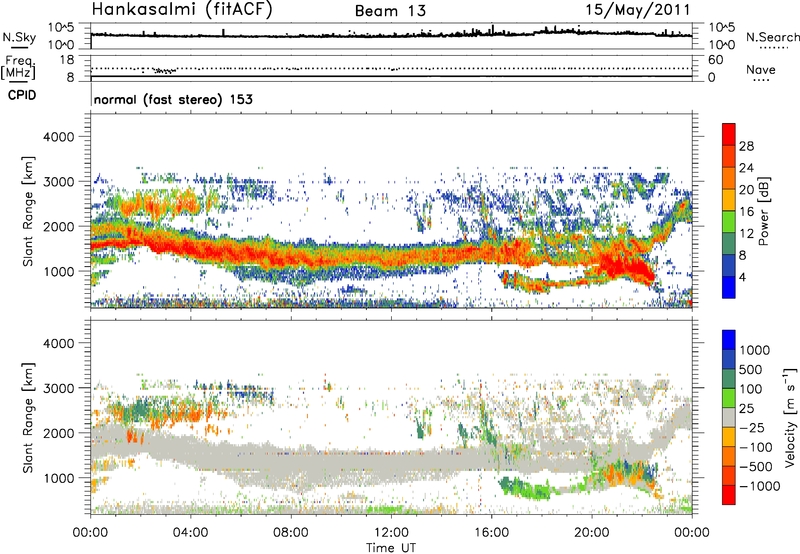Click the power colorbar value '4'
The height and width of the screenshot is (554, 800).
[x=743, y=278]
